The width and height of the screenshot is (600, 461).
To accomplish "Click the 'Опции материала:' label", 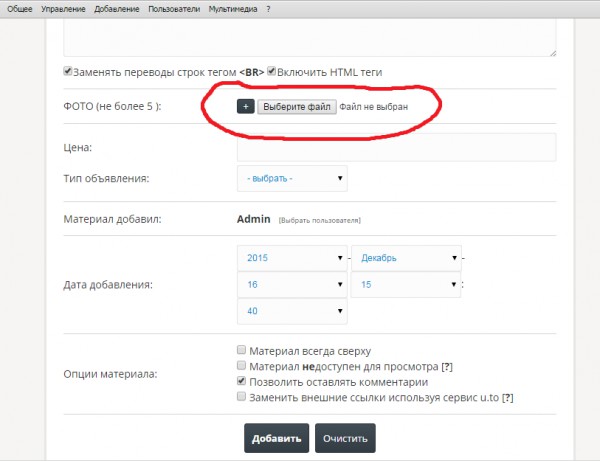I will pyautogui.click(x=111, y=374).
